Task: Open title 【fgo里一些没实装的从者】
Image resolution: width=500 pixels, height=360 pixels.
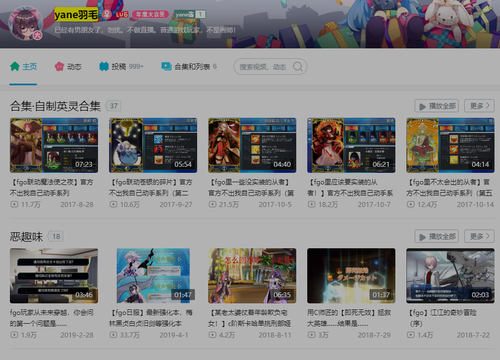Action: pos(251,187)
